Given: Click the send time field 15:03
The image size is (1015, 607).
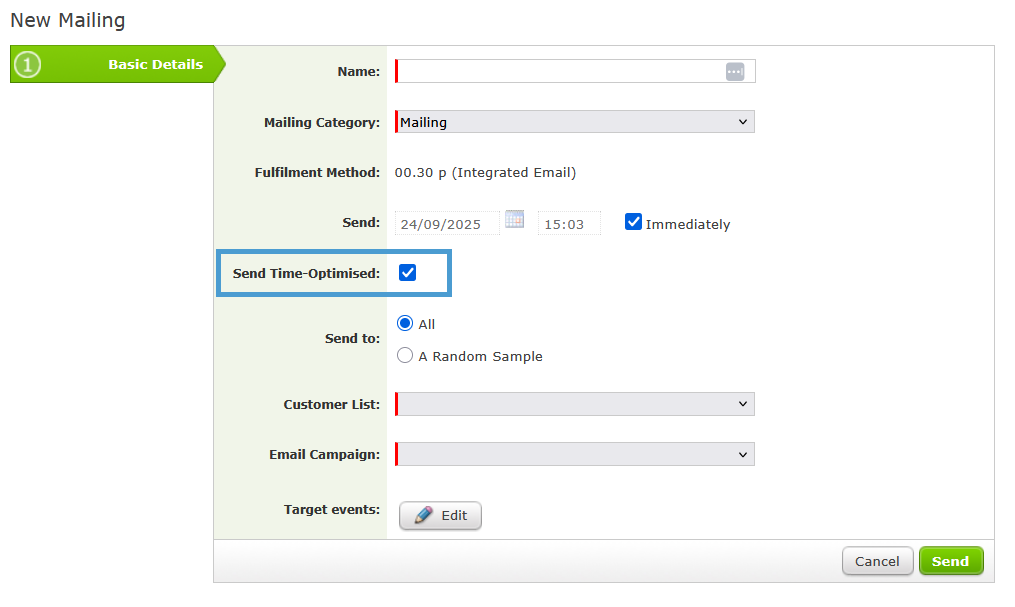Looking at the screenshot, I should tap(568, 224).
